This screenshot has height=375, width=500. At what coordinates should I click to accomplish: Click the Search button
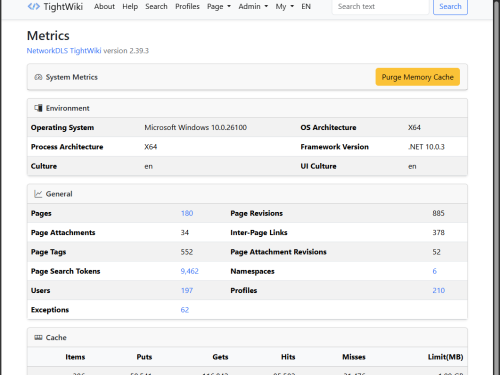point(450,6)
